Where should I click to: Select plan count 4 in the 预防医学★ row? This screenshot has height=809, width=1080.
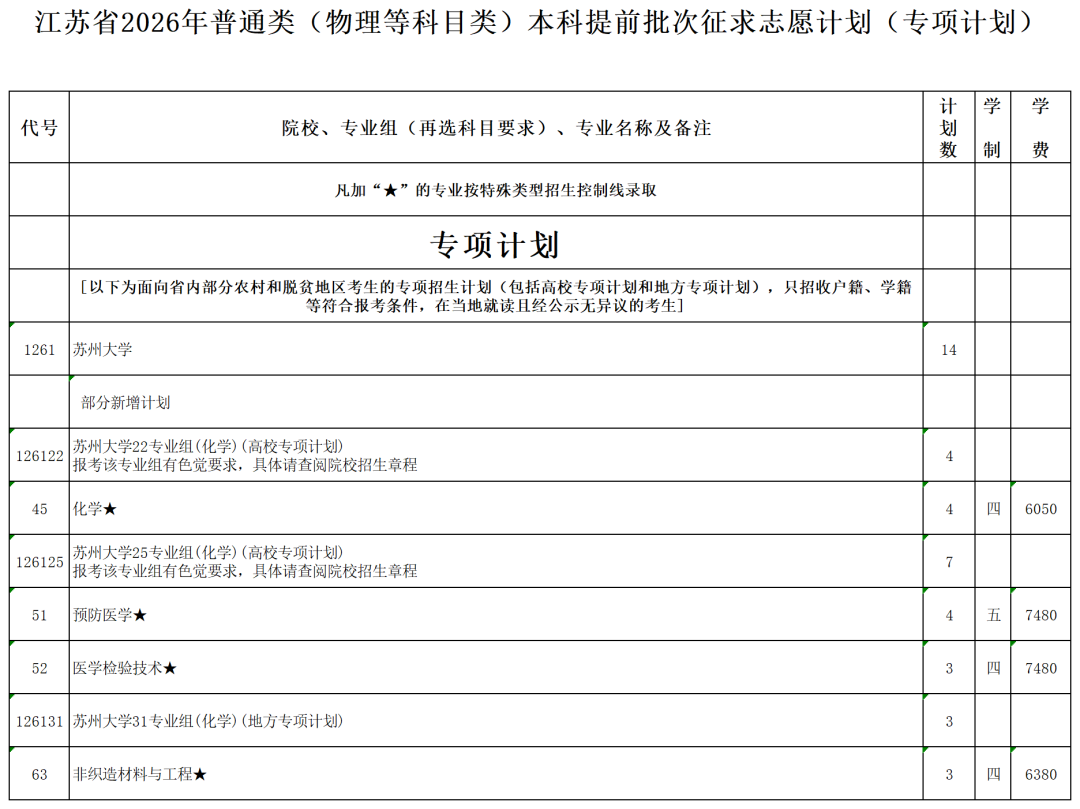coord(948,614)
